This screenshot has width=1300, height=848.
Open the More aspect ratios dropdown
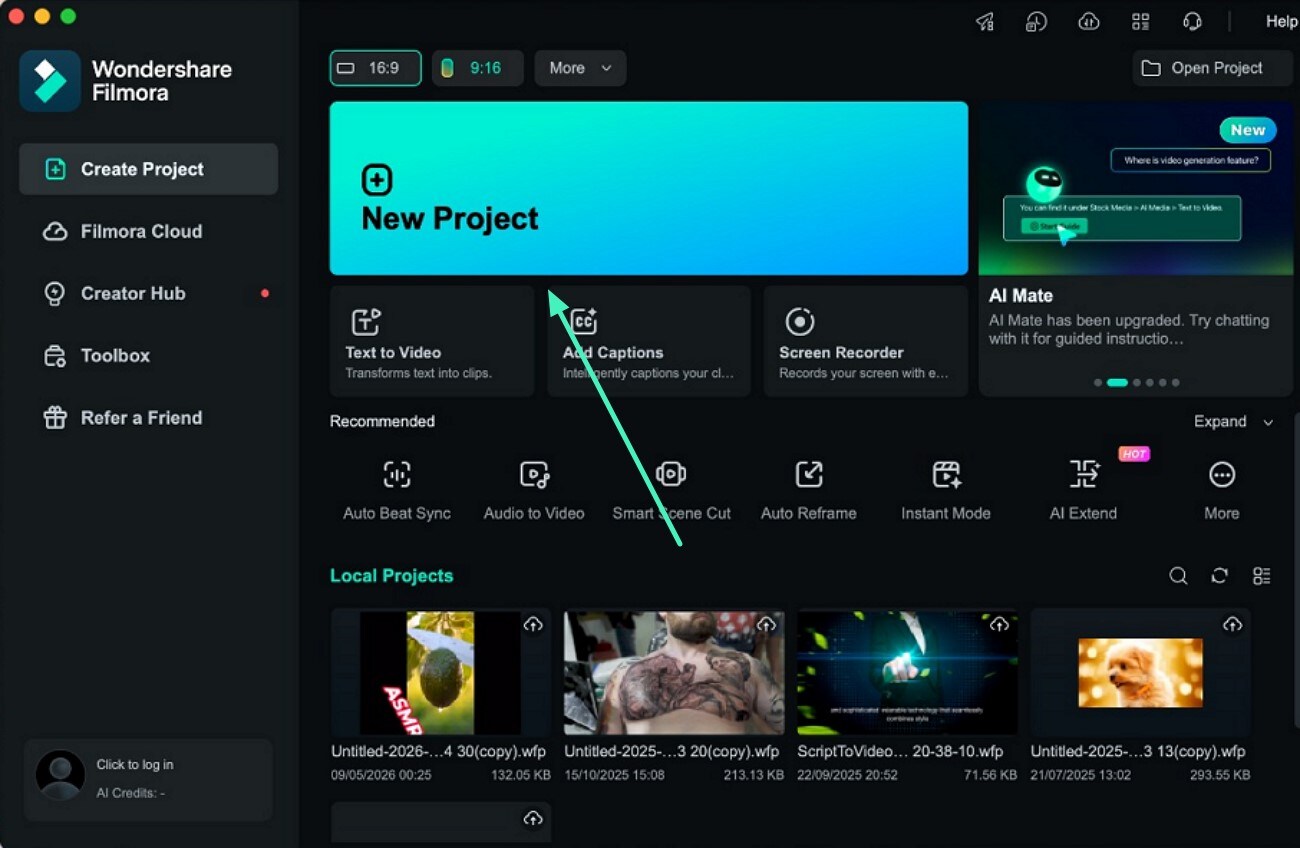[x=580, y=68]
